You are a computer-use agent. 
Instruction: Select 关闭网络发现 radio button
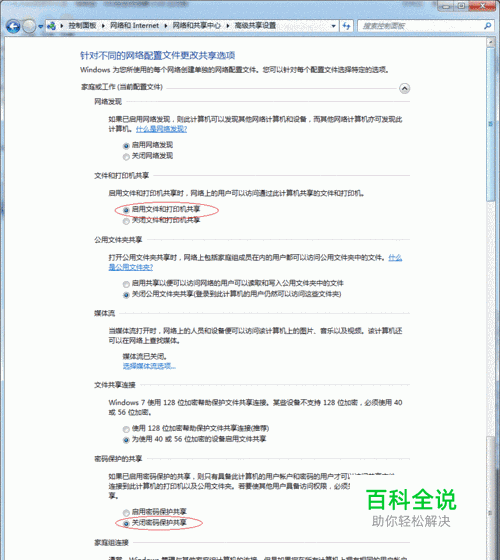[126, 156]
